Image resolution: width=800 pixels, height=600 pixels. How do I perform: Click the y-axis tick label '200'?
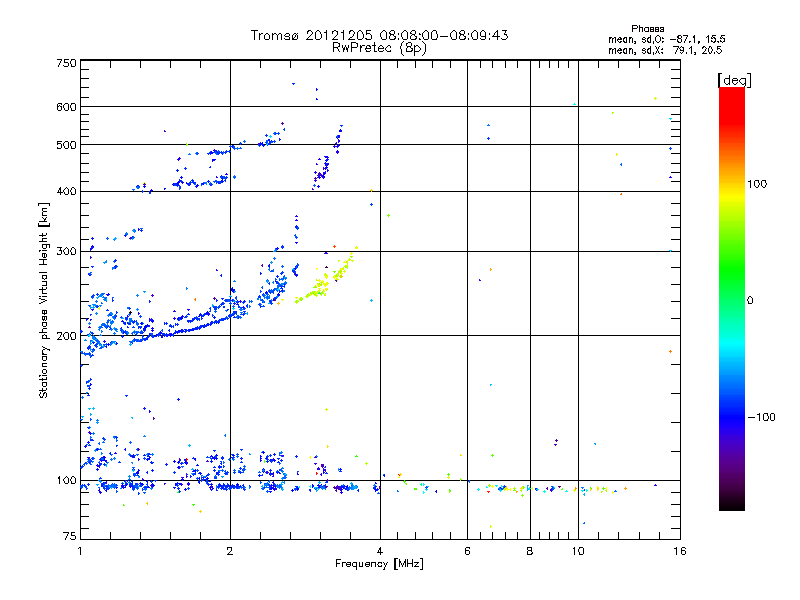[x=66, y=336]
